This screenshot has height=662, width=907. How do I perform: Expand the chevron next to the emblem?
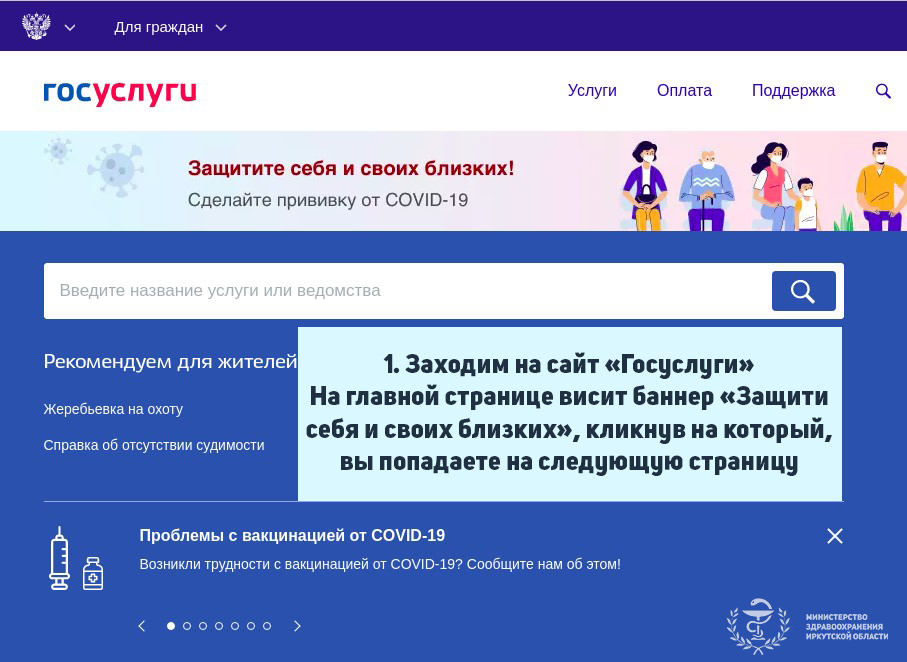point(70,28)
